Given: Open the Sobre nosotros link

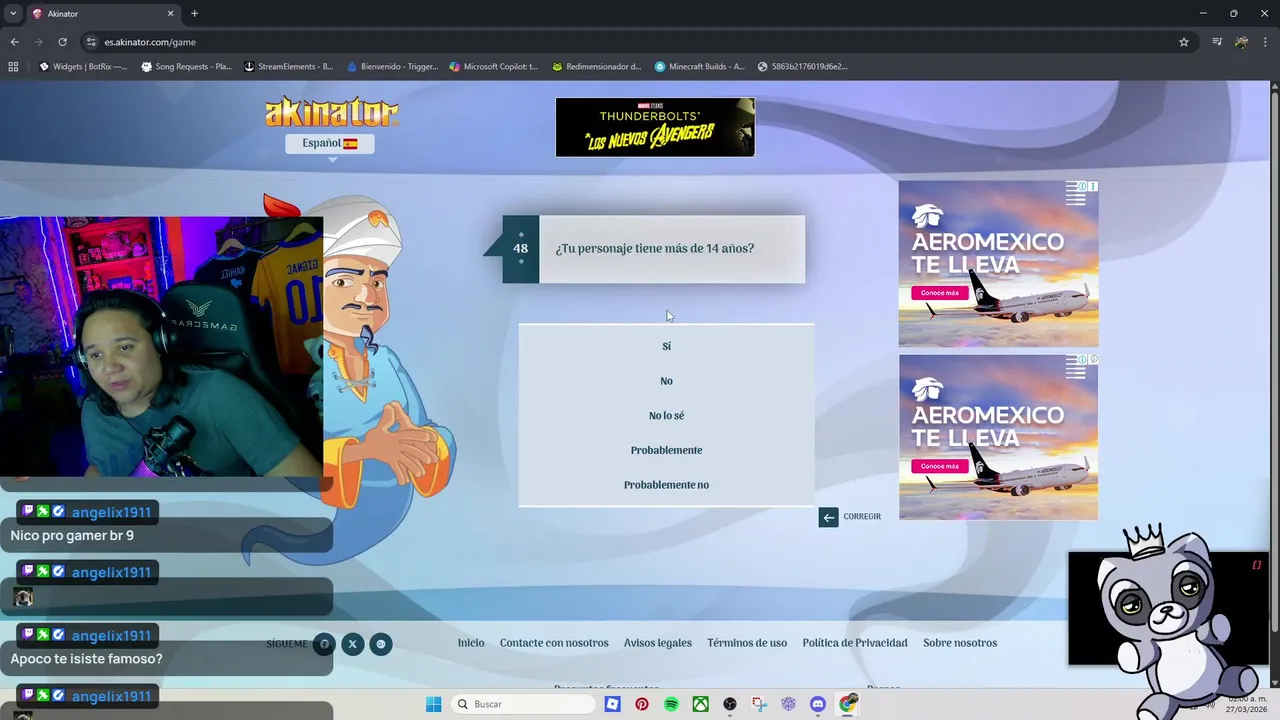Looking at the screenshot, I should click(x=960, y=643).
